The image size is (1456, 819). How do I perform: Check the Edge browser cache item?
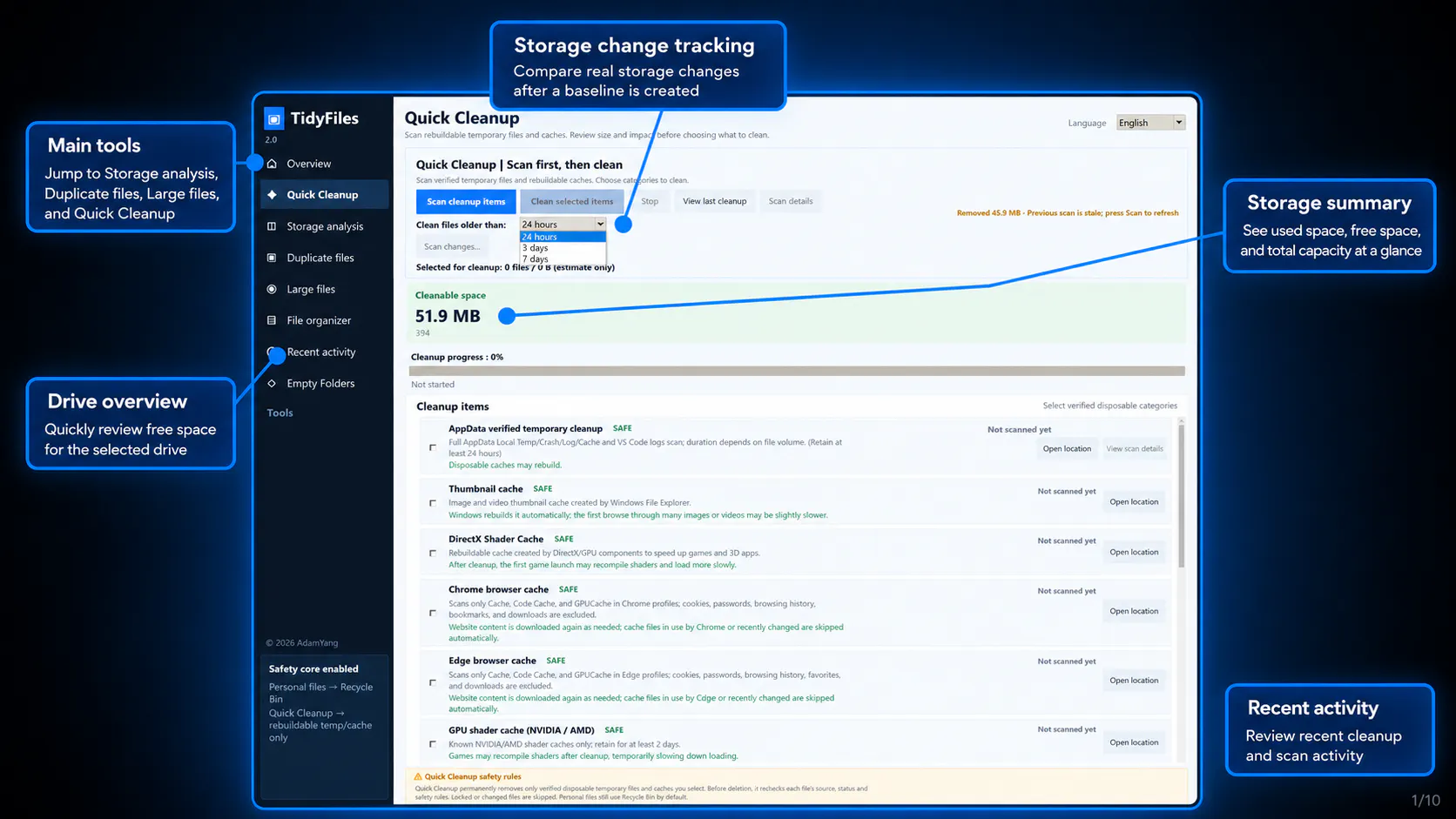433,682
